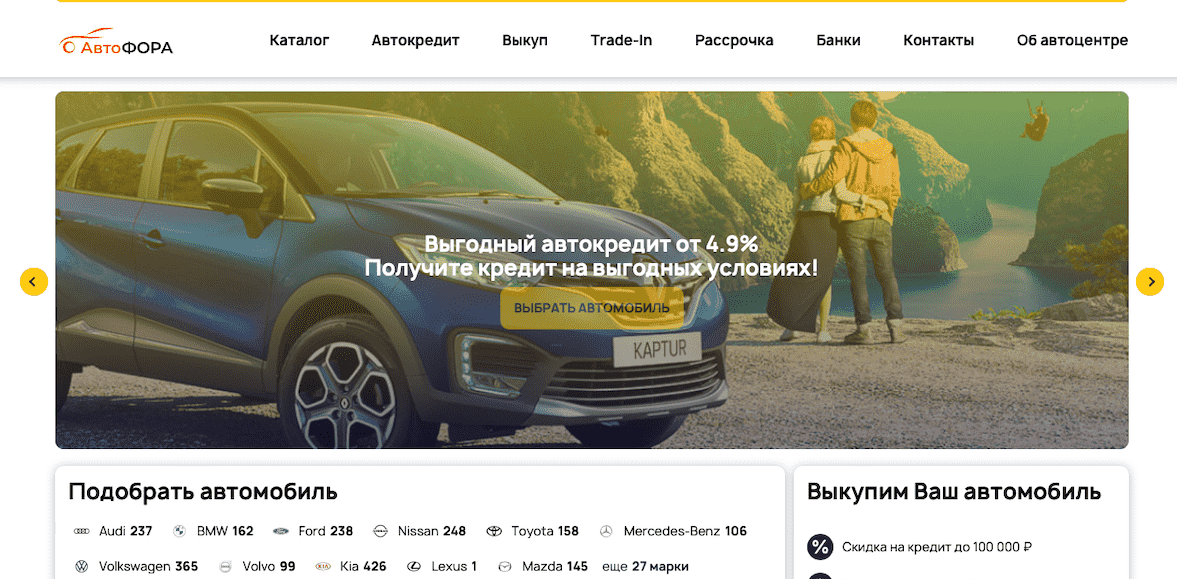This screenshot has width=1177, height=579.
Task: Go to previous slide with left arrow
Action: tap(34, 282)
